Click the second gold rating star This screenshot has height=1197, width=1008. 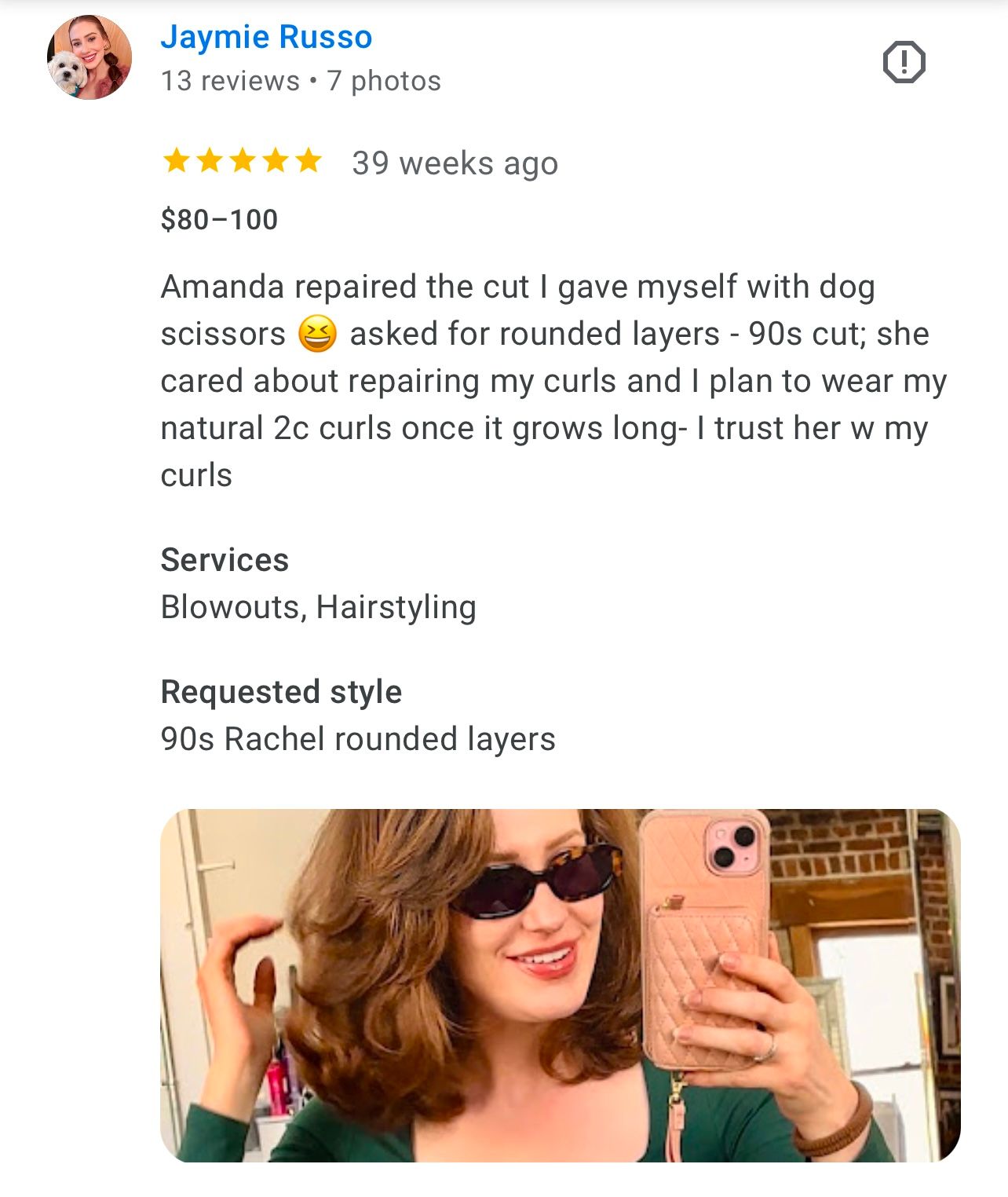pos(209,161)
